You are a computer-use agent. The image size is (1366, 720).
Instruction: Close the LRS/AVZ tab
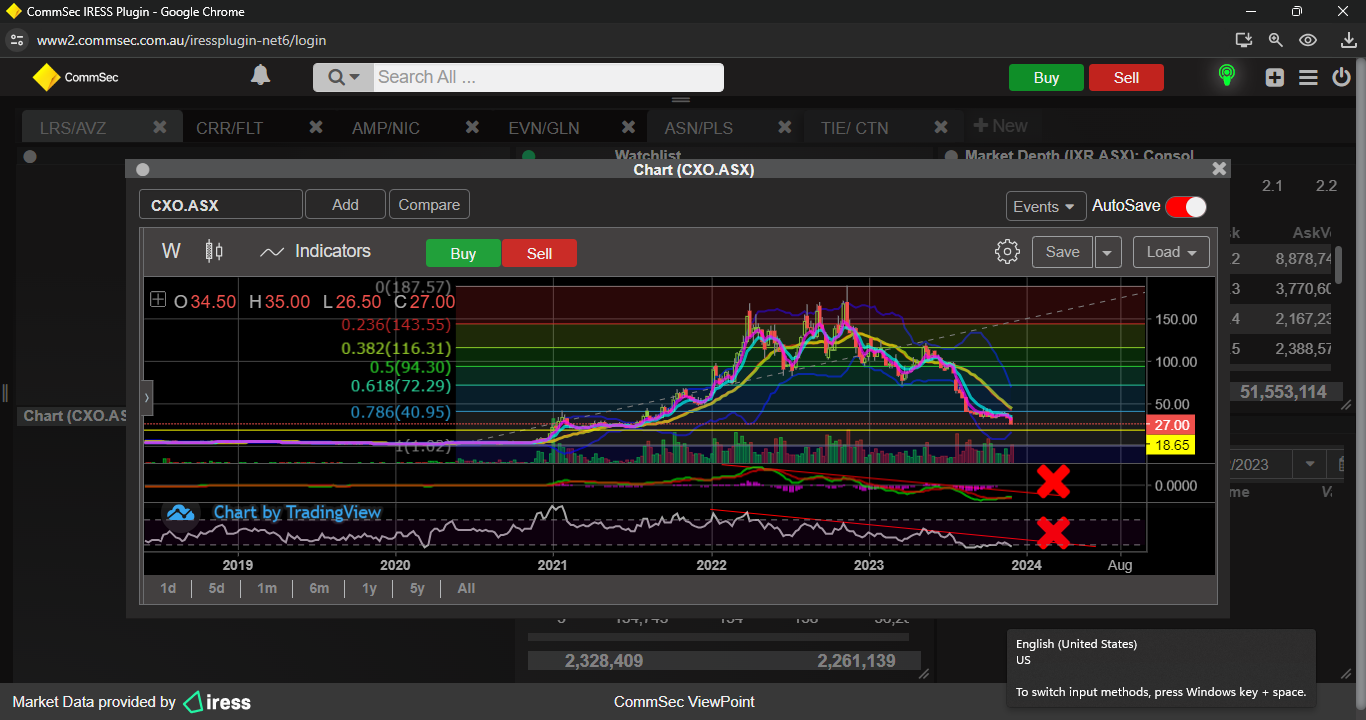(159, 127)
